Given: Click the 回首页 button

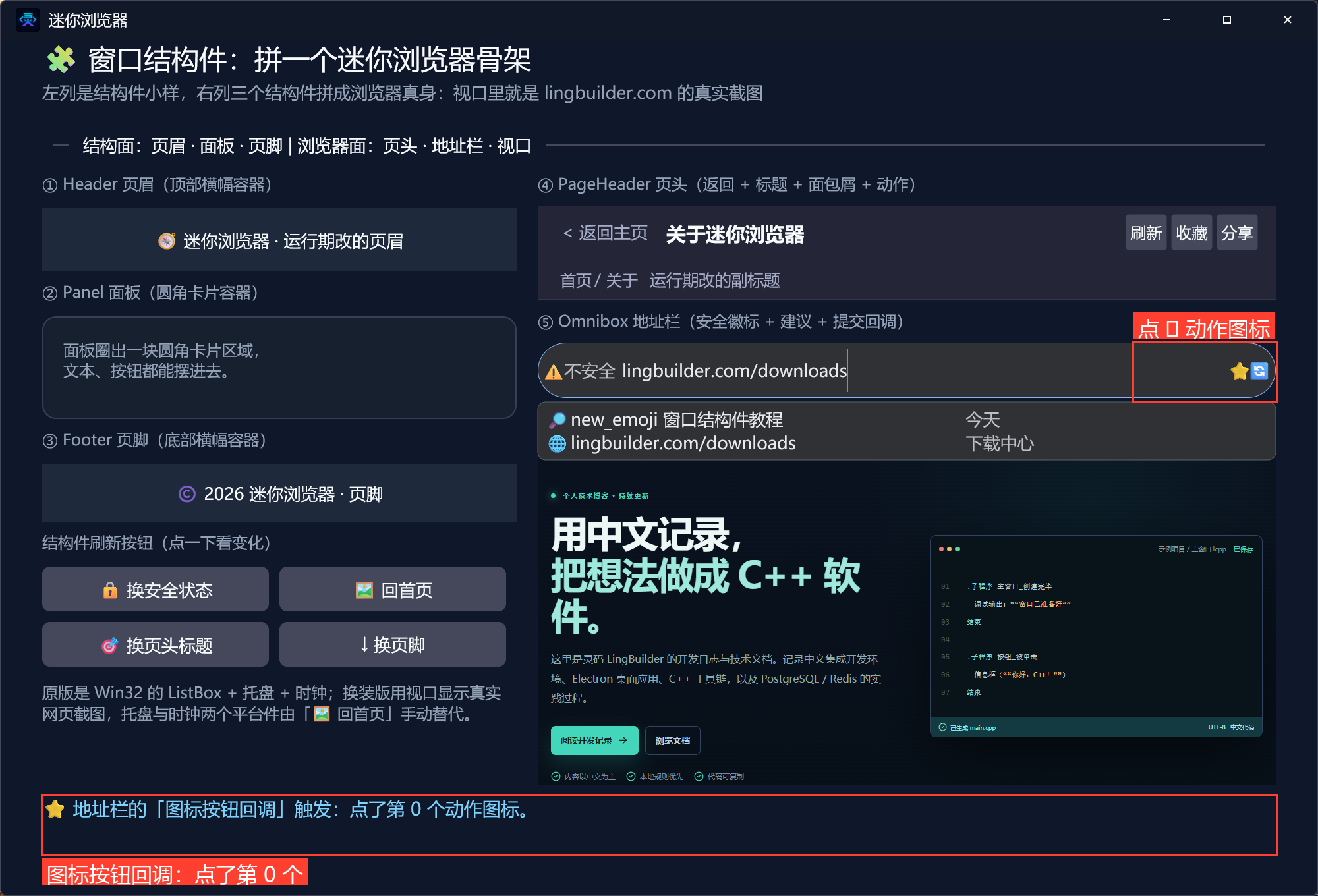Looking at the screenshot, I should (393, 589).
